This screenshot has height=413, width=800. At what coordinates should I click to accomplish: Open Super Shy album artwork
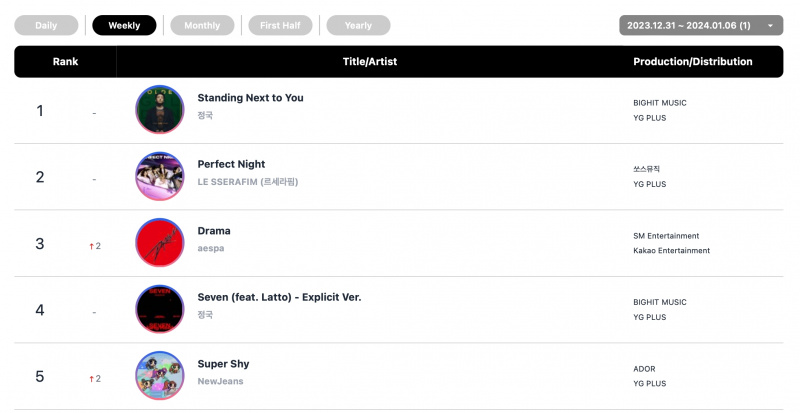[160, 376]
